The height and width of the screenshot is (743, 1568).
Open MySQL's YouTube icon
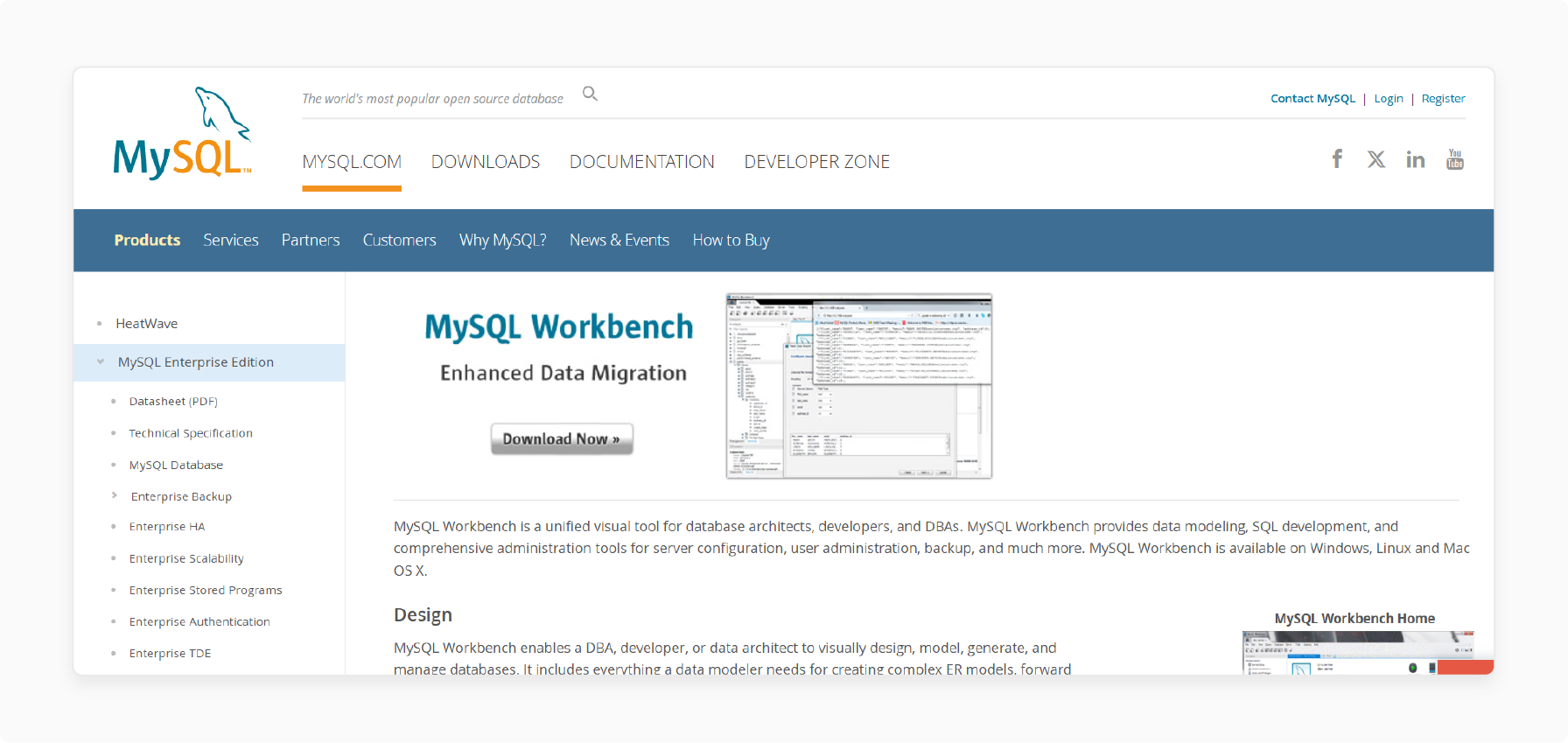coord(1455,158)
